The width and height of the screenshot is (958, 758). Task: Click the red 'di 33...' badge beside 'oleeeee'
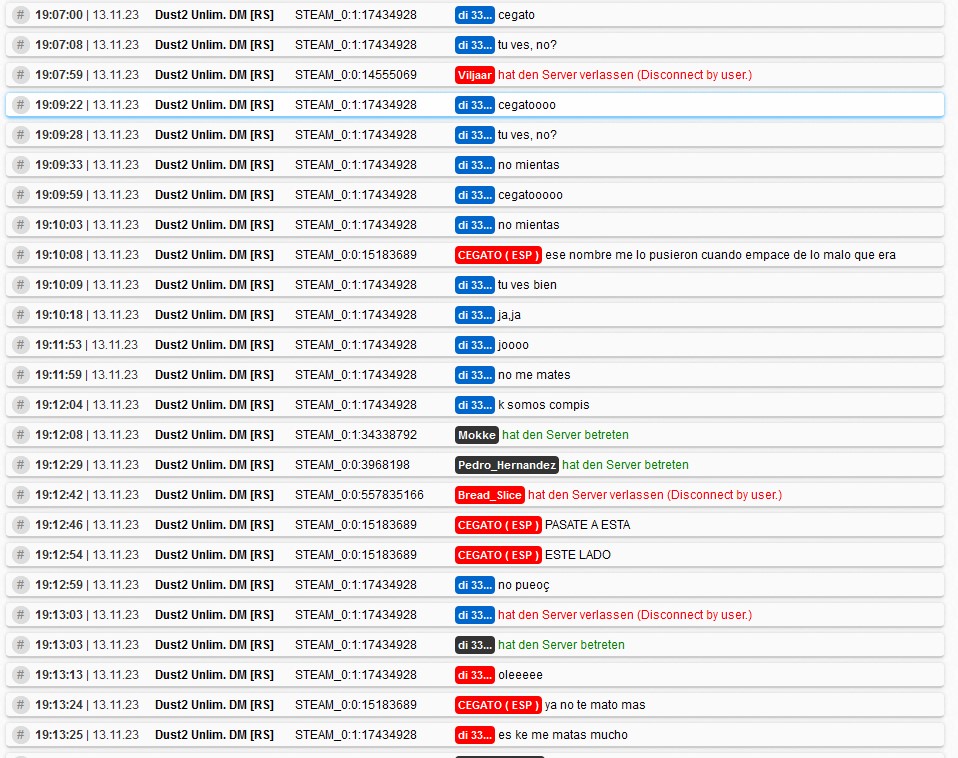click(x=475, y=675)
